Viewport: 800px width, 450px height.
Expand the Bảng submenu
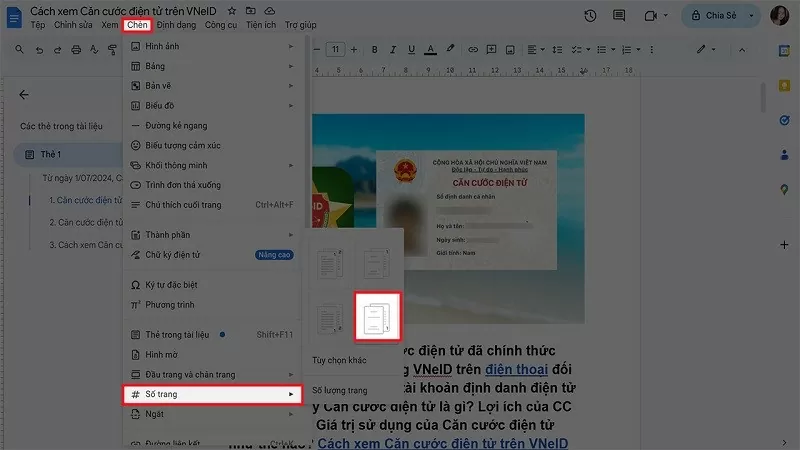click(x=212, y=66)
